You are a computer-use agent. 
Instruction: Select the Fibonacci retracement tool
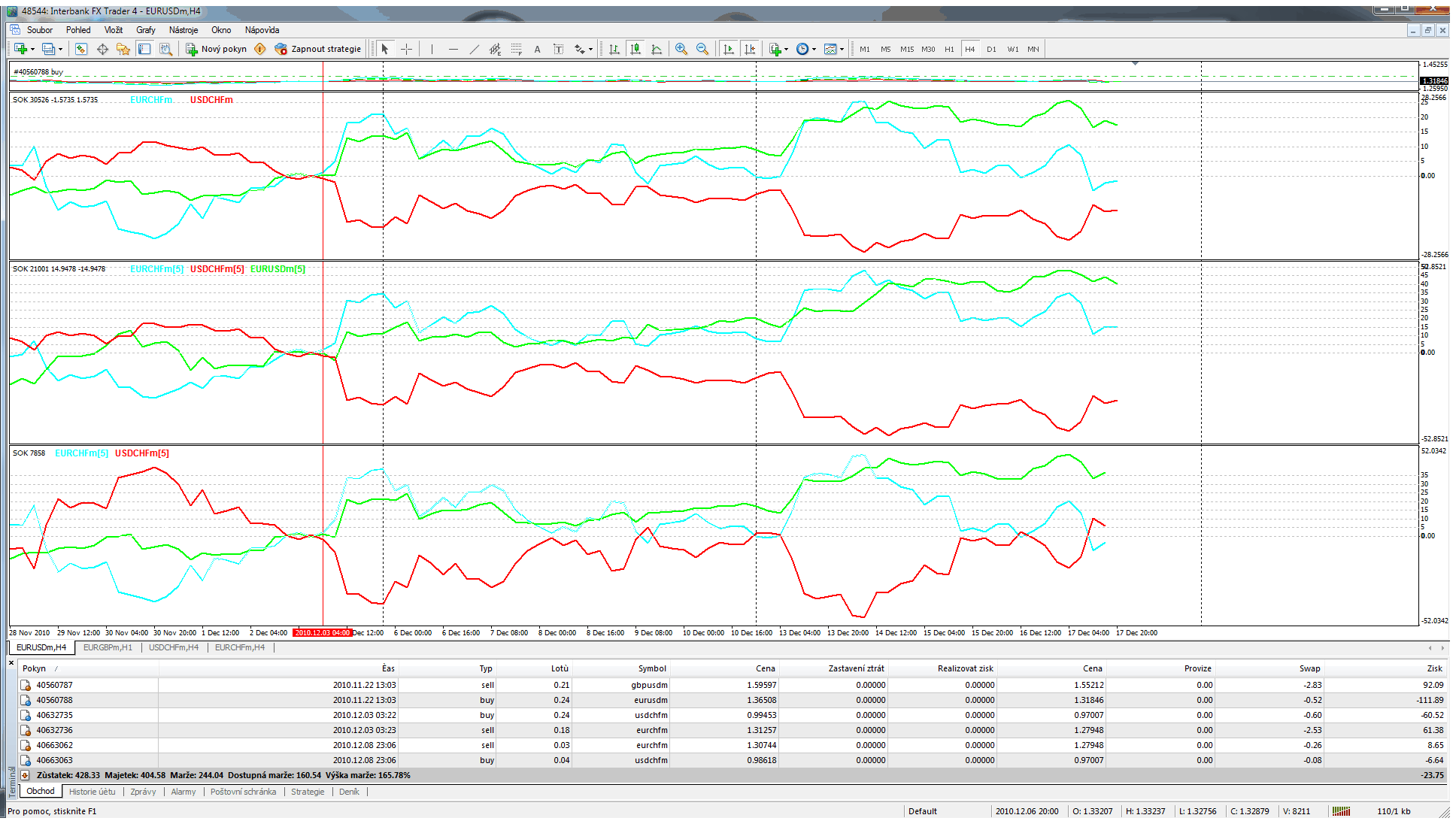pos(516,49)
